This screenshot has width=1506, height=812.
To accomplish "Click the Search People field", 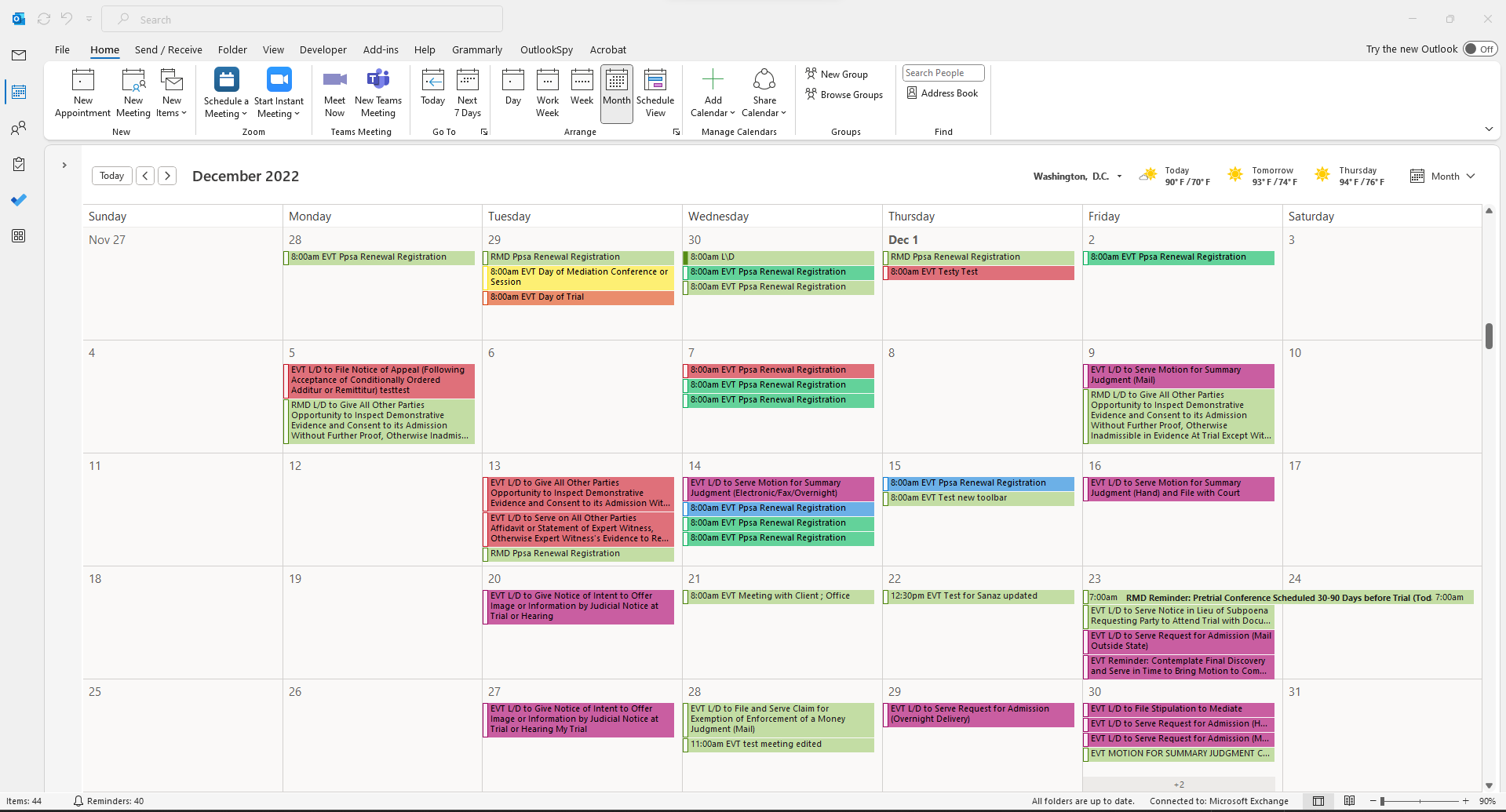I will [x=943, y=73].
